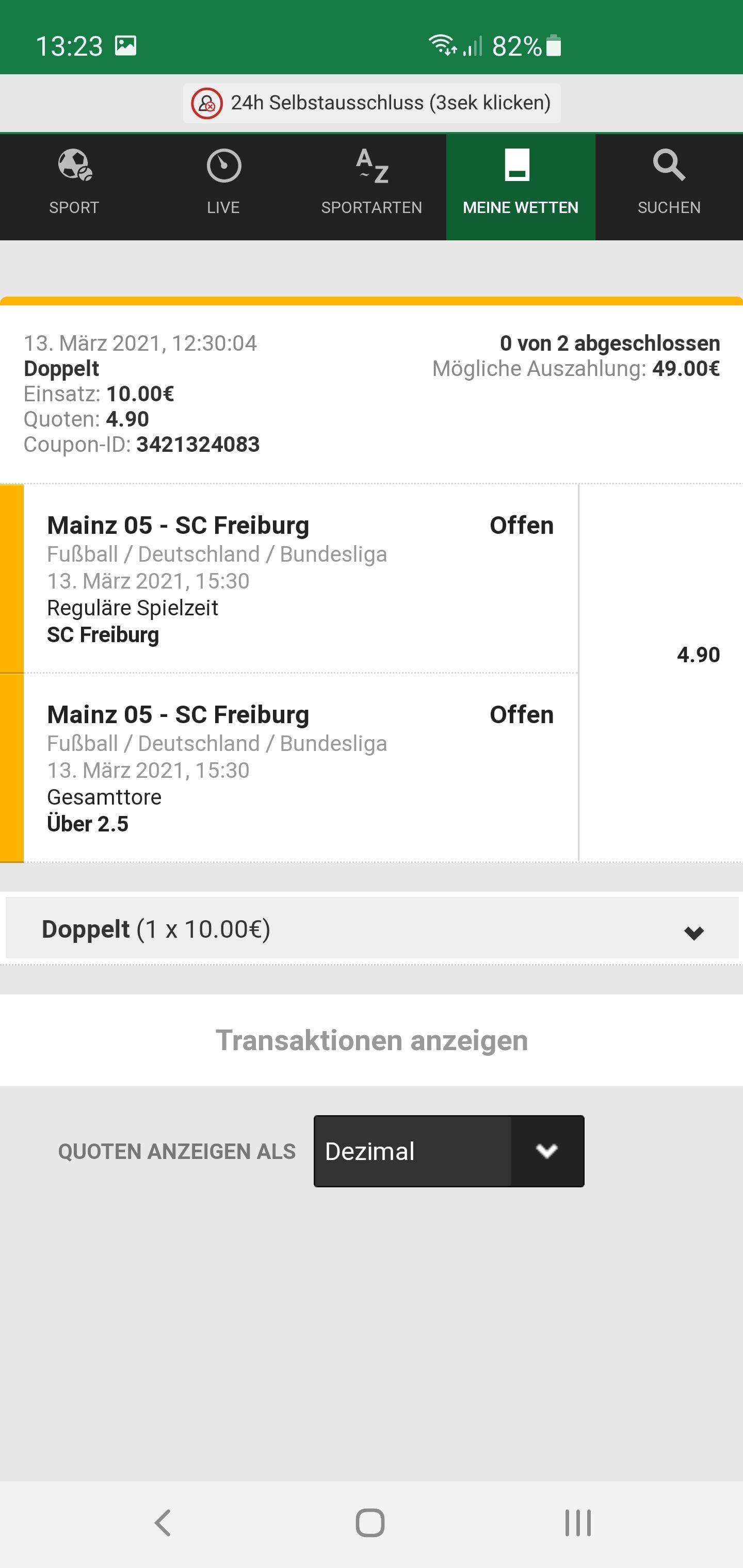Image resolution: width=743 pixels, height=1568 pixels.
Task: Tap the Suchen magnifier icon
Action: (669, 165)
